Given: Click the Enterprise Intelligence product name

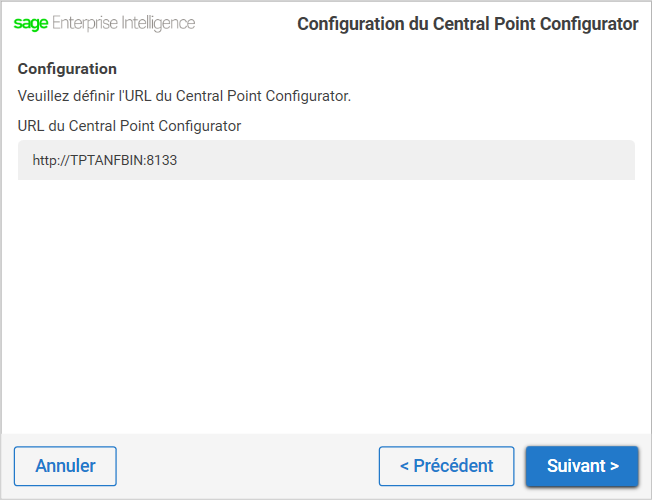Looking at the screenshot, I should [x=123, y=23].
